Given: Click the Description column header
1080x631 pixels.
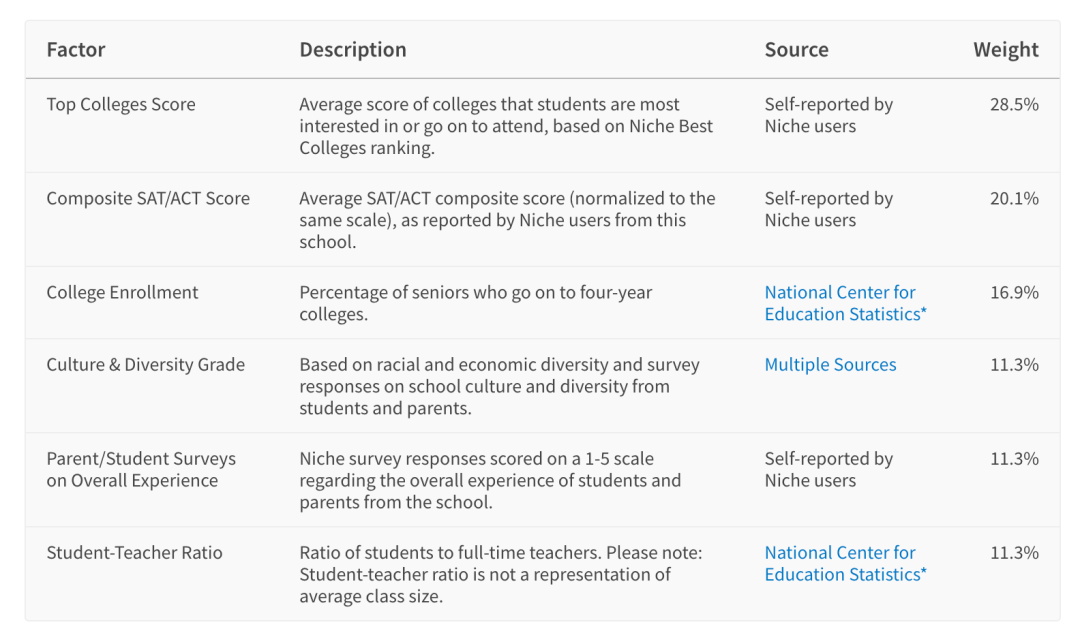Looking at the screenshot, I should coord(353,50).
